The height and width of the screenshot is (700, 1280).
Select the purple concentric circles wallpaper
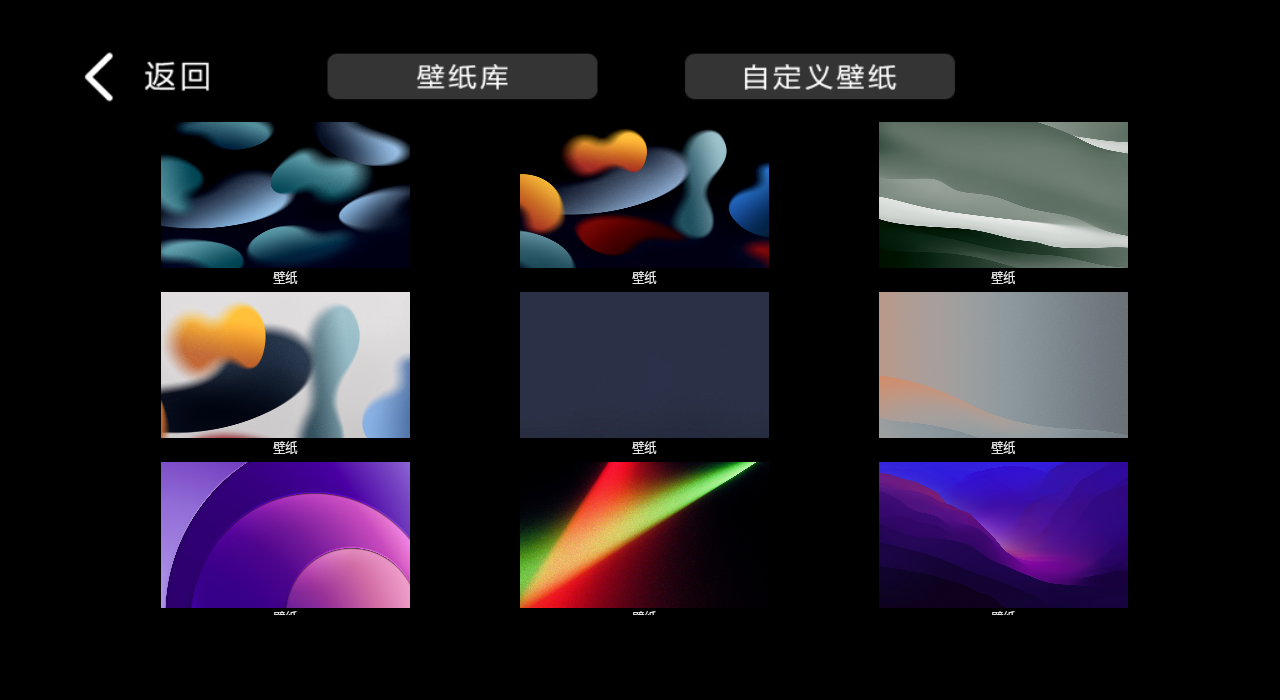click(285, 535)
